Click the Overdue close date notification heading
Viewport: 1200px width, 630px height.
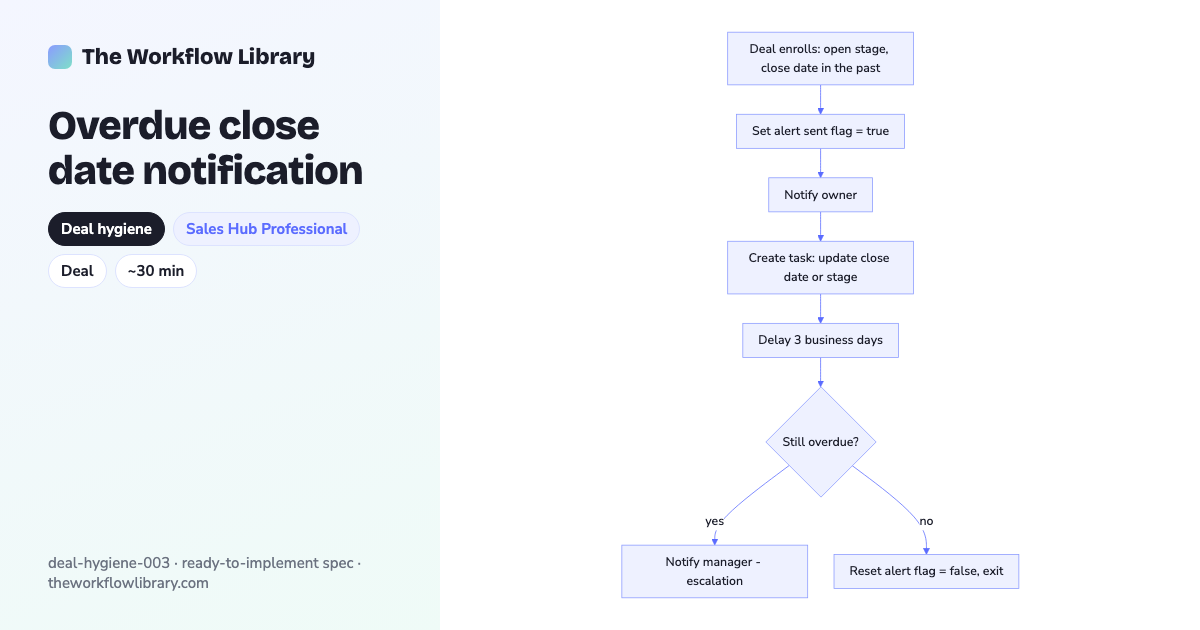206,148
